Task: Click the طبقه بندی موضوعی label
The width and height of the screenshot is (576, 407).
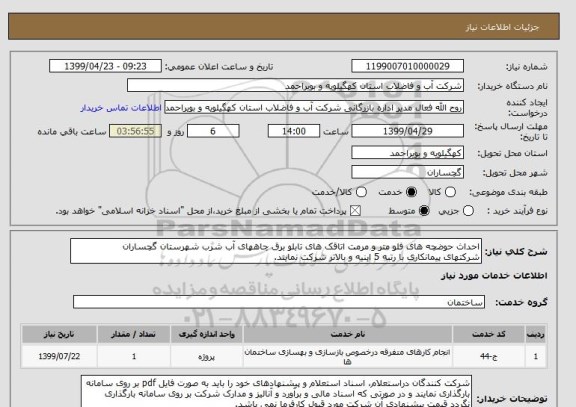Action: [508, 192]
